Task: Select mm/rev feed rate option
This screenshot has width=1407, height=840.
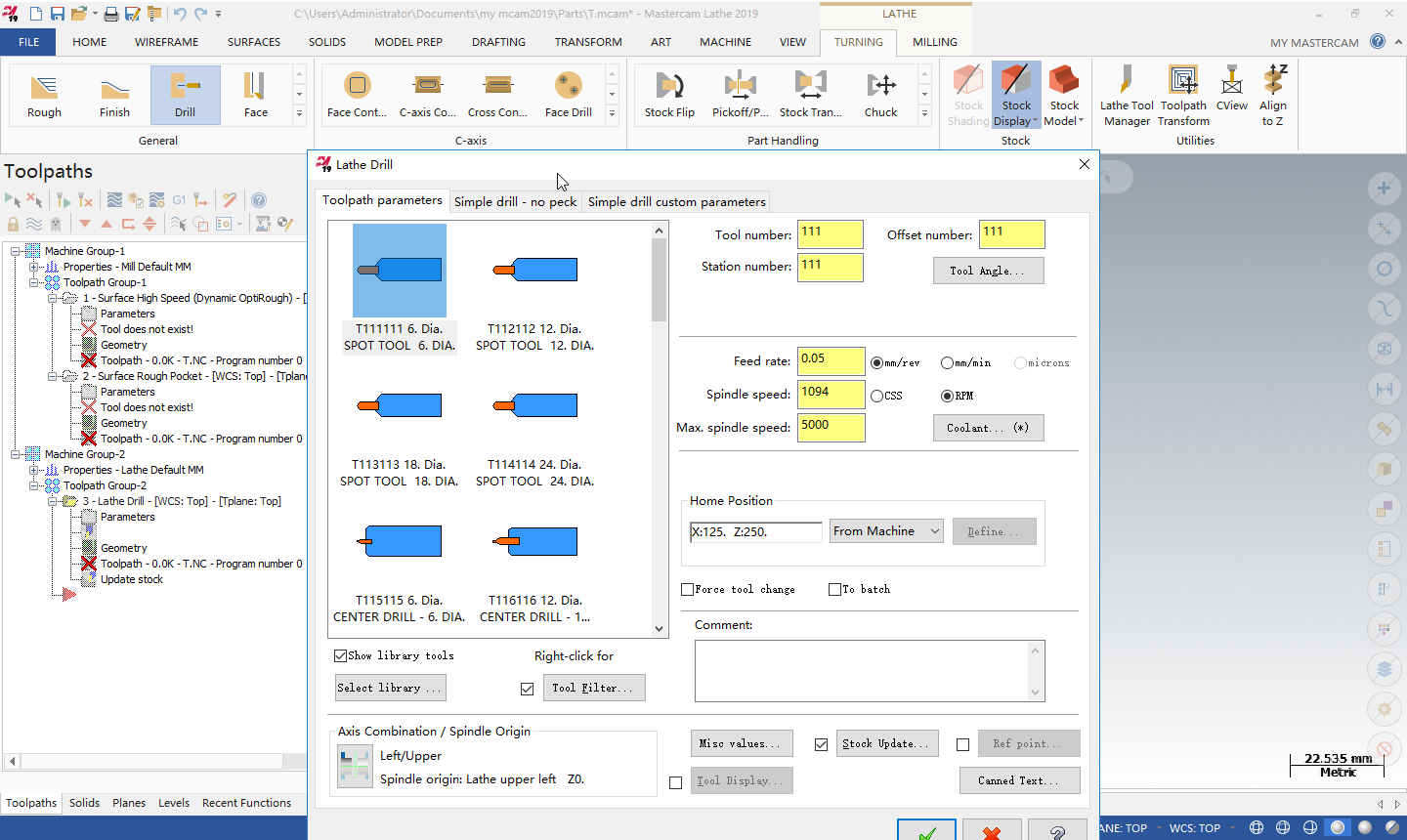Action: (877, 362)
